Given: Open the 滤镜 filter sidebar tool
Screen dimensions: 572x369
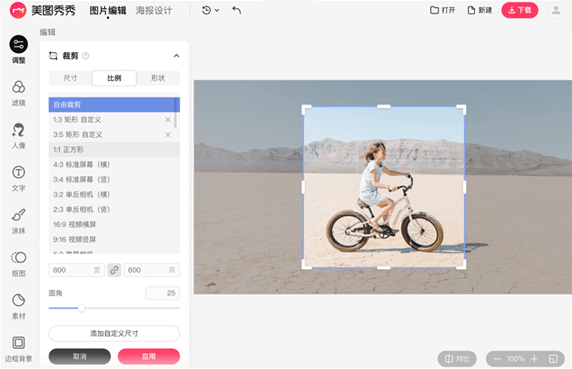Looking at the screenshot, I should coord(19,93).
